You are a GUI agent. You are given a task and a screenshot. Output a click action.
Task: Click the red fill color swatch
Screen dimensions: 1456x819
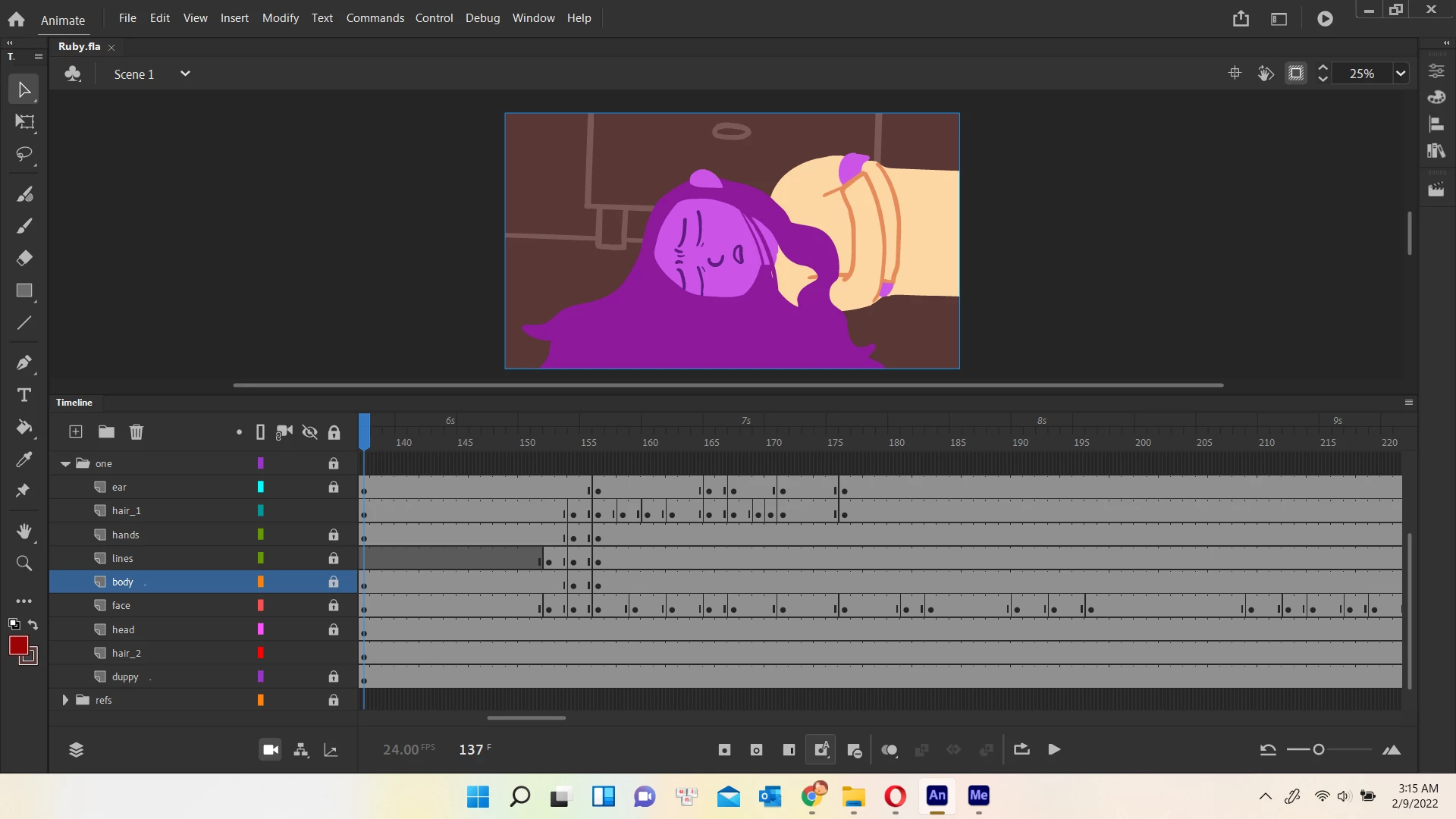[x=18, y=645]
